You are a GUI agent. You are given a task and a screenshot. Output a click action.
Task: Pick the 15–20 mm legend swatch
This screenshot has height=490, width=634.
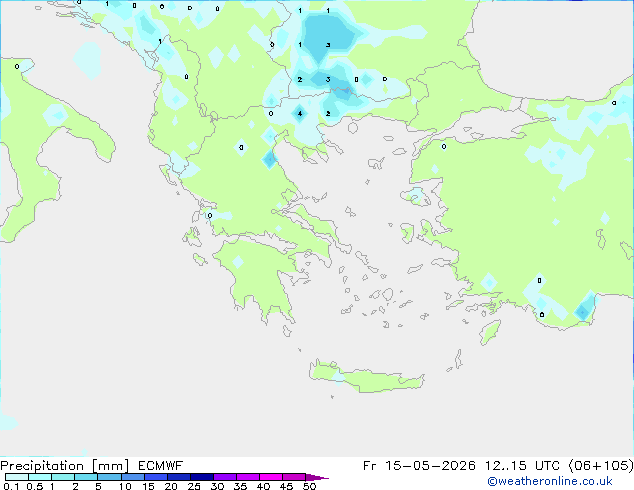pyautogui.click(x=155, y=477)
